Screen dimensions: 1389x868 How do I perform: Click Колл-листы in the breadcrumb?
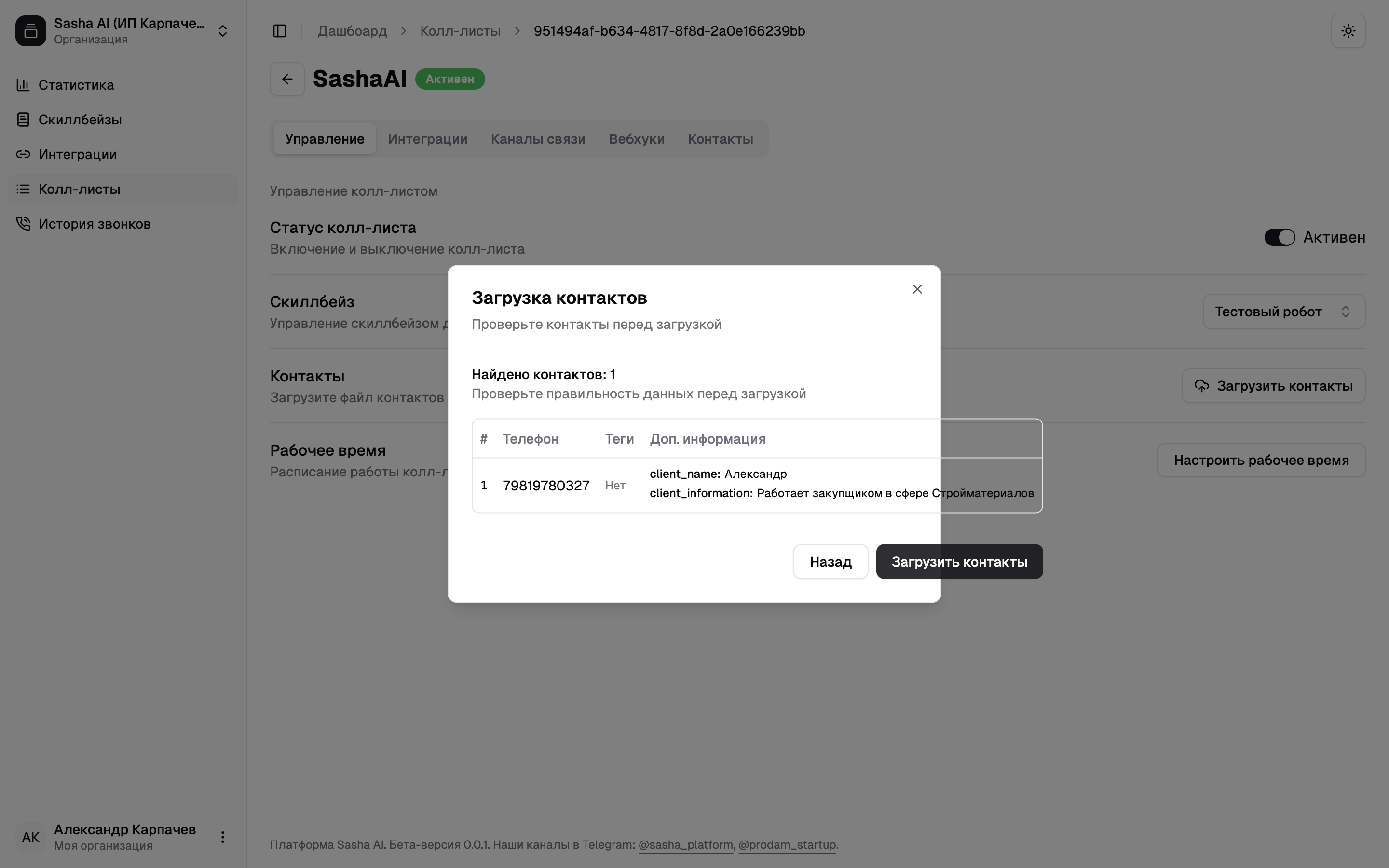click(x=460, y=31)
